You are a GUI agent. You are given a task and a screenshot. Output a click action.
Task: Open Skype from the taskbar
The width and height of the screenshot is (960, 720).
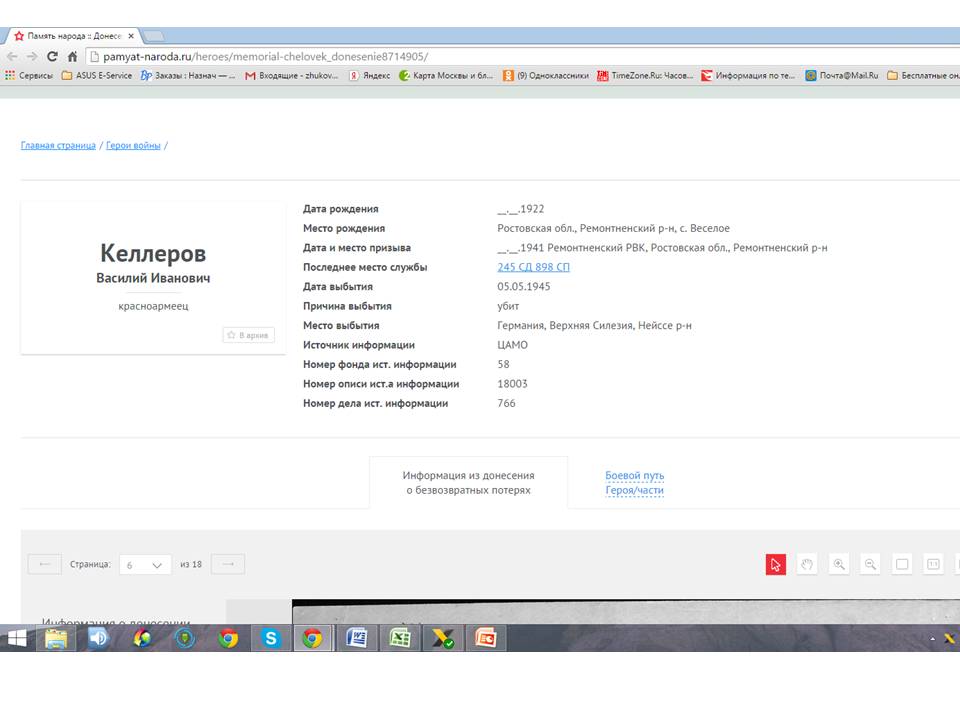point(270,638)
